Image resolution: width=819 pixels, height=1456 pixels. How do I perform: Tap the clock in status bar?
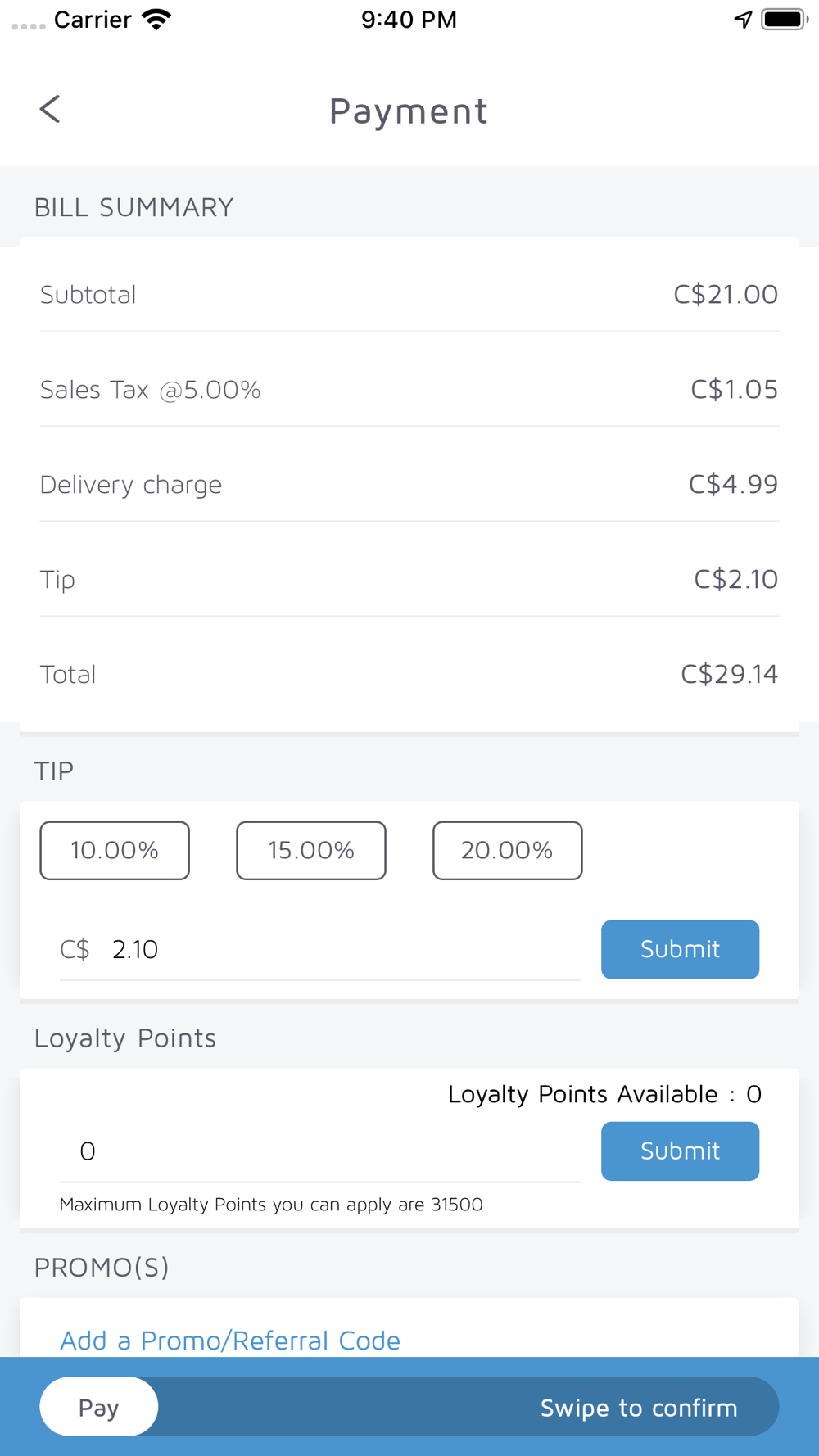tap(409, 20)
